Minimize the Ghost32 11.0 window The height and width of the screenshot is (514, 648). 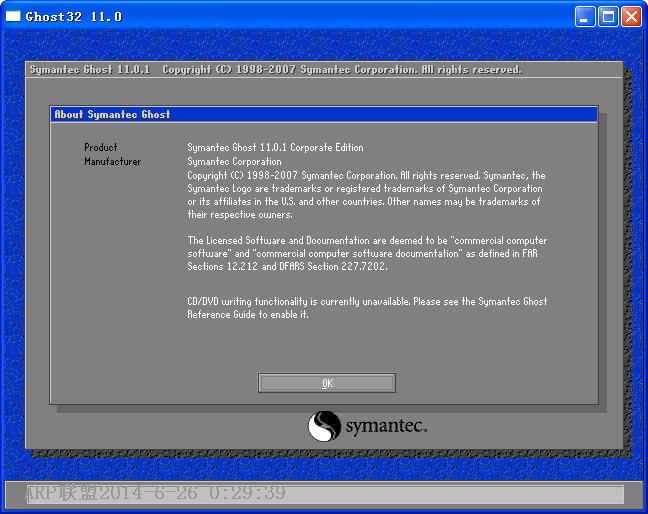(586, 16)
